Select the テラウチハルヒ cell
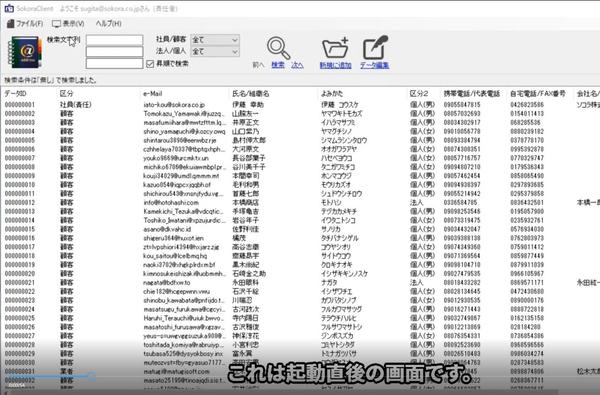The height and width of the screenshot is (395, 600). (338, 318)
